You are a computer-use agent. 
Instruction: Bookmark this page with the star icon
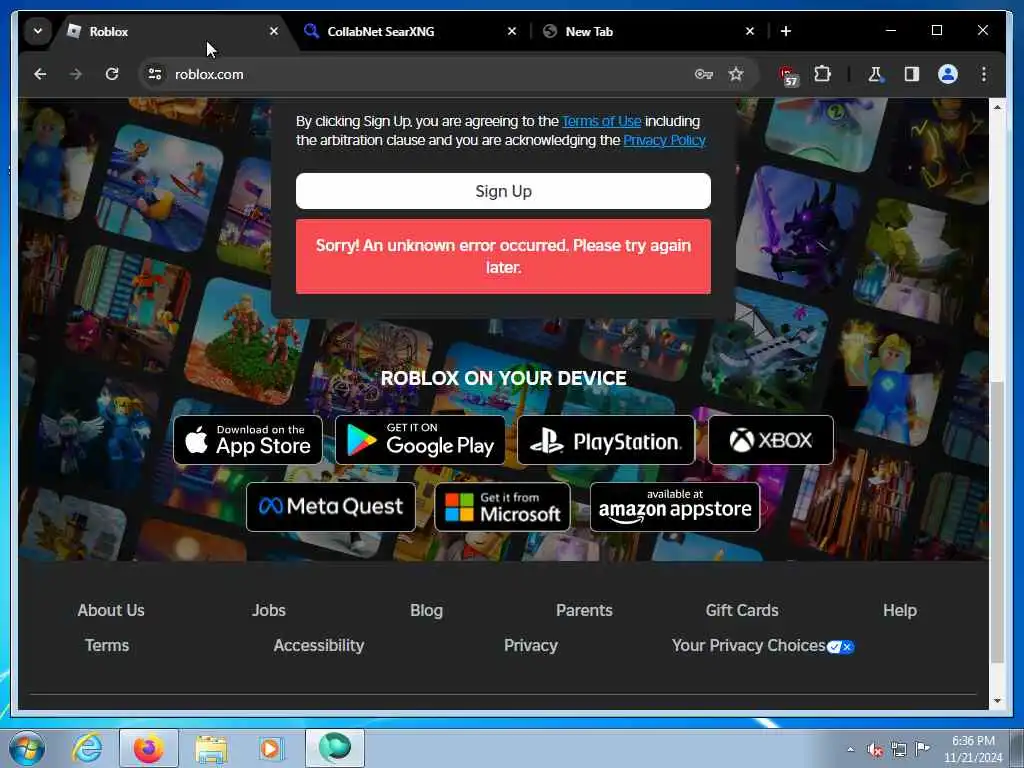[736, 74]
